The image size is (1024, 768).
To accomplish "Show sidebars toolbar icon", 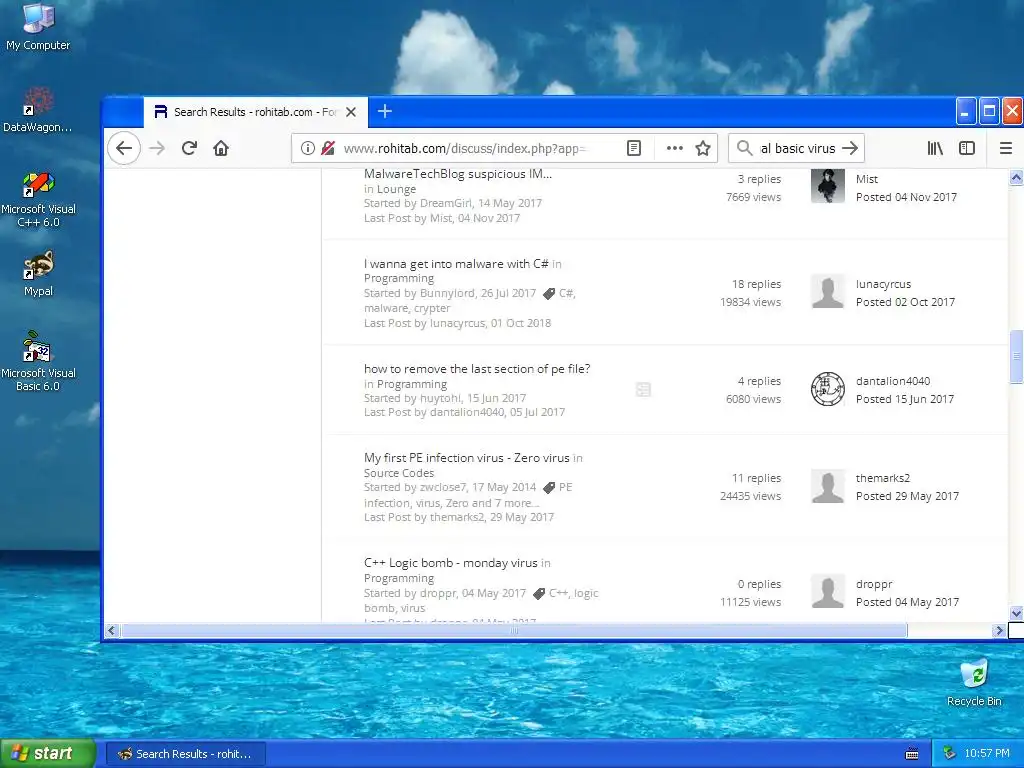I will [x=967, y=148].
